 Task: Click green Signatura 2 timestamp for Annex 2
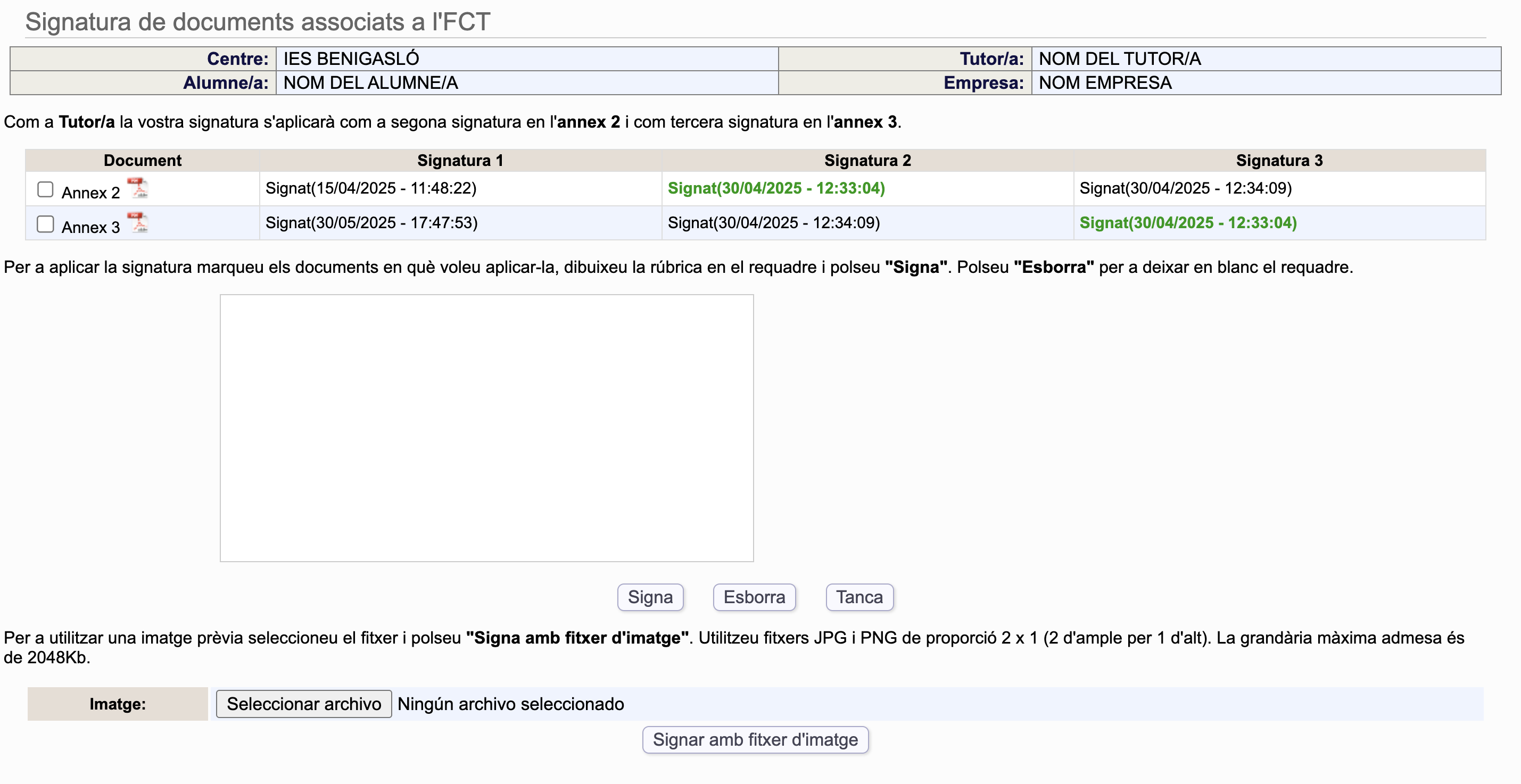(x=776, y=188)
